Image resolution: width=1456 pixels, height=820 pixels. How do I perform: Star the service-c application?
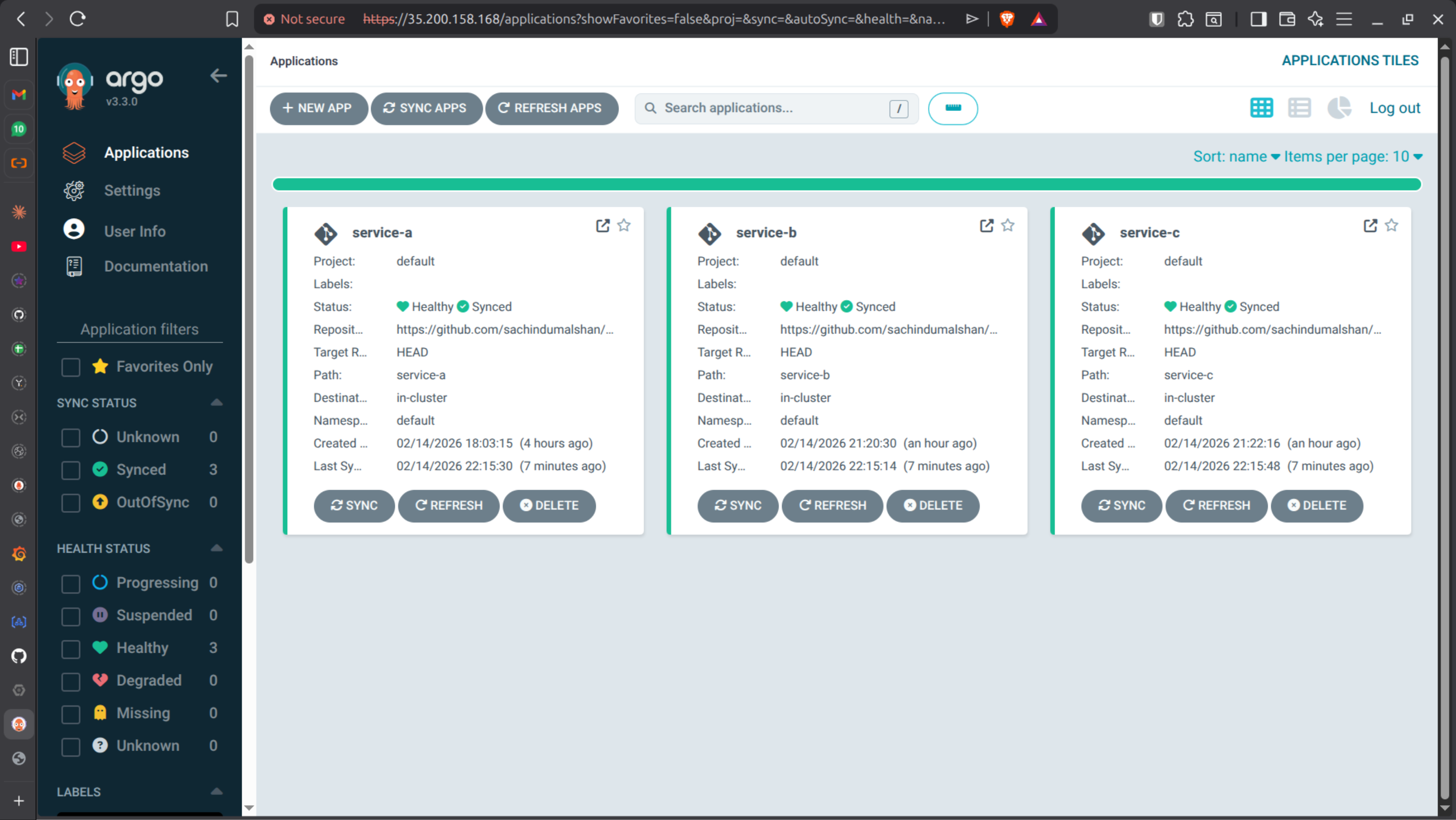1391,226
